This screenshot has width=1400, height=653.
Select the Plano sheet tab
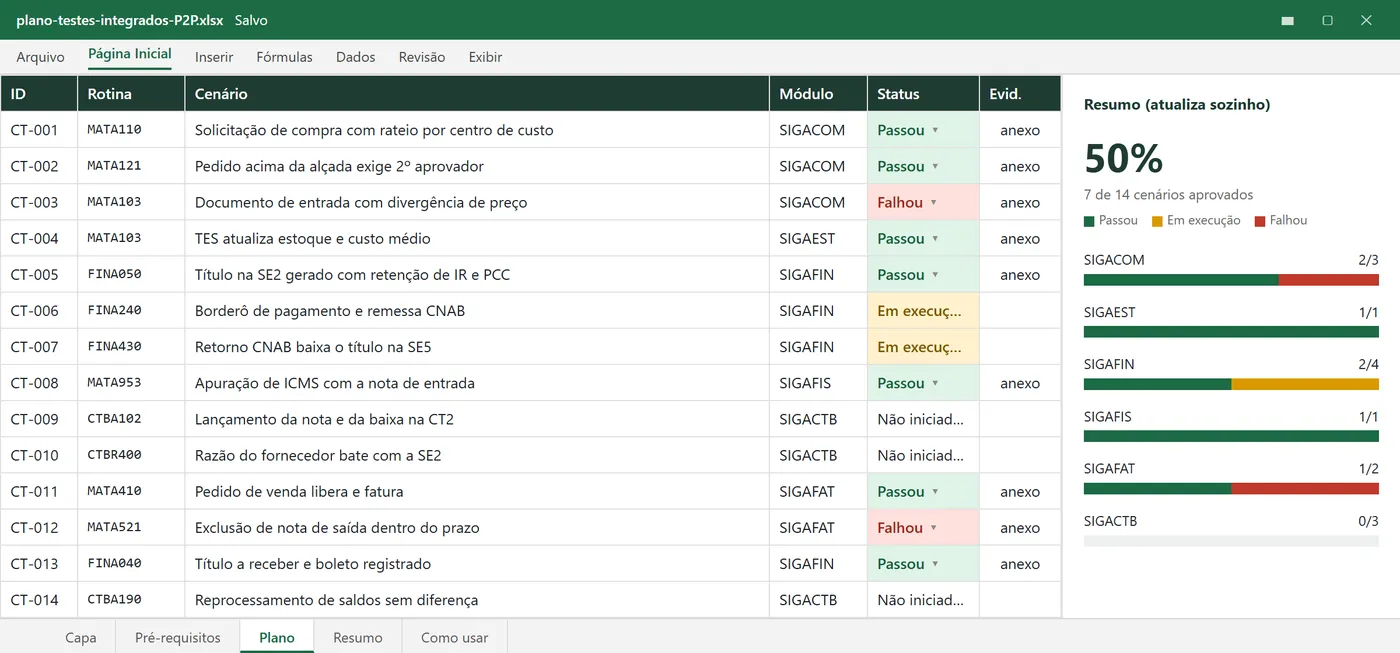tap(277, 637)
